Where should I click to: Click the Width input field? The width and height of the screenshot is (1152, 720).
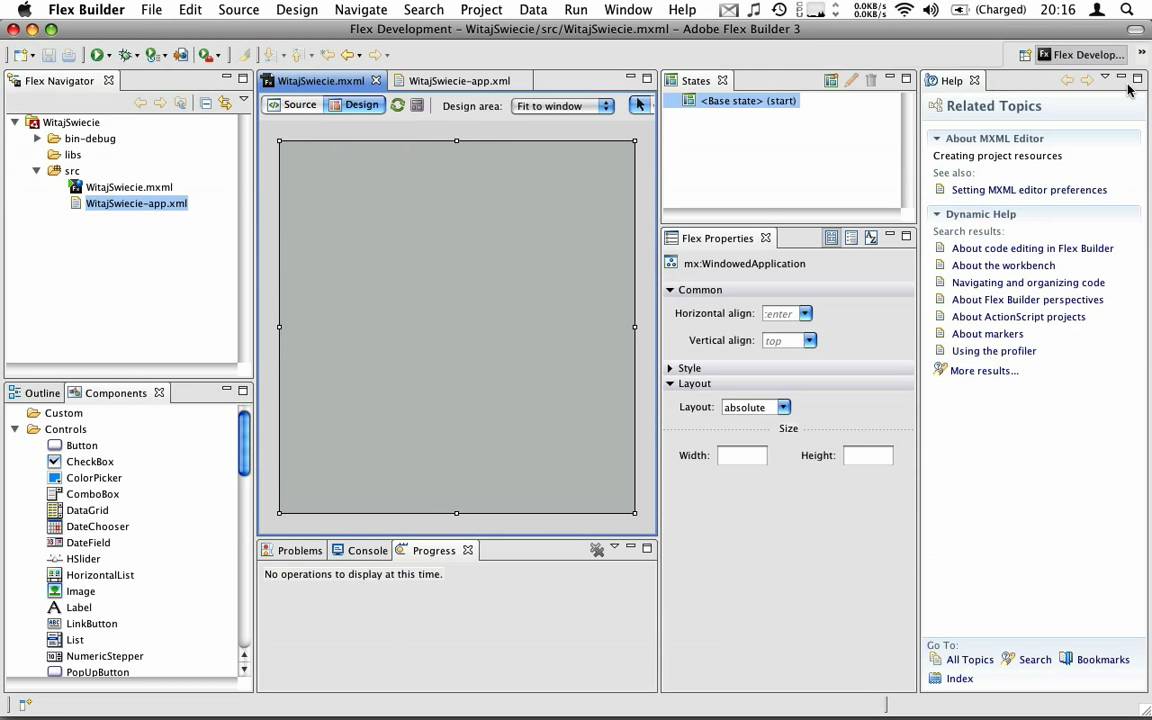pyautogui.click(x=742, y=456)
